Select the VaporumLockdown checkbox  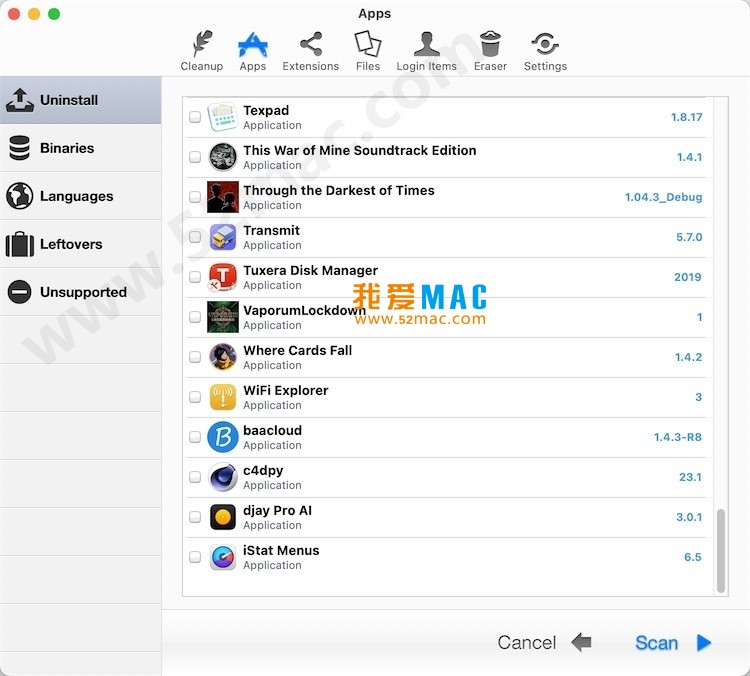(195, 317)
